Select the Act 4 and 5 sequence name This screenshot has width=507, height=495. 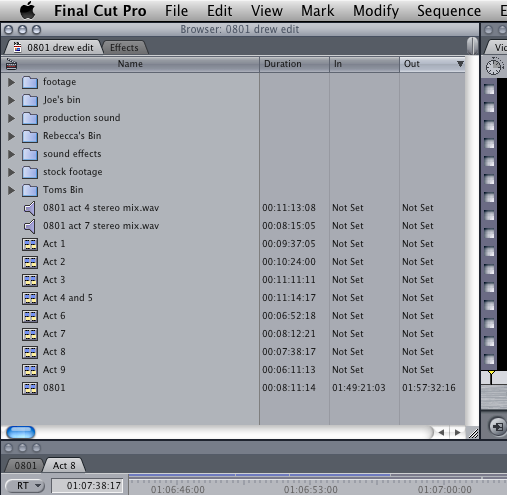coord(68,298)
